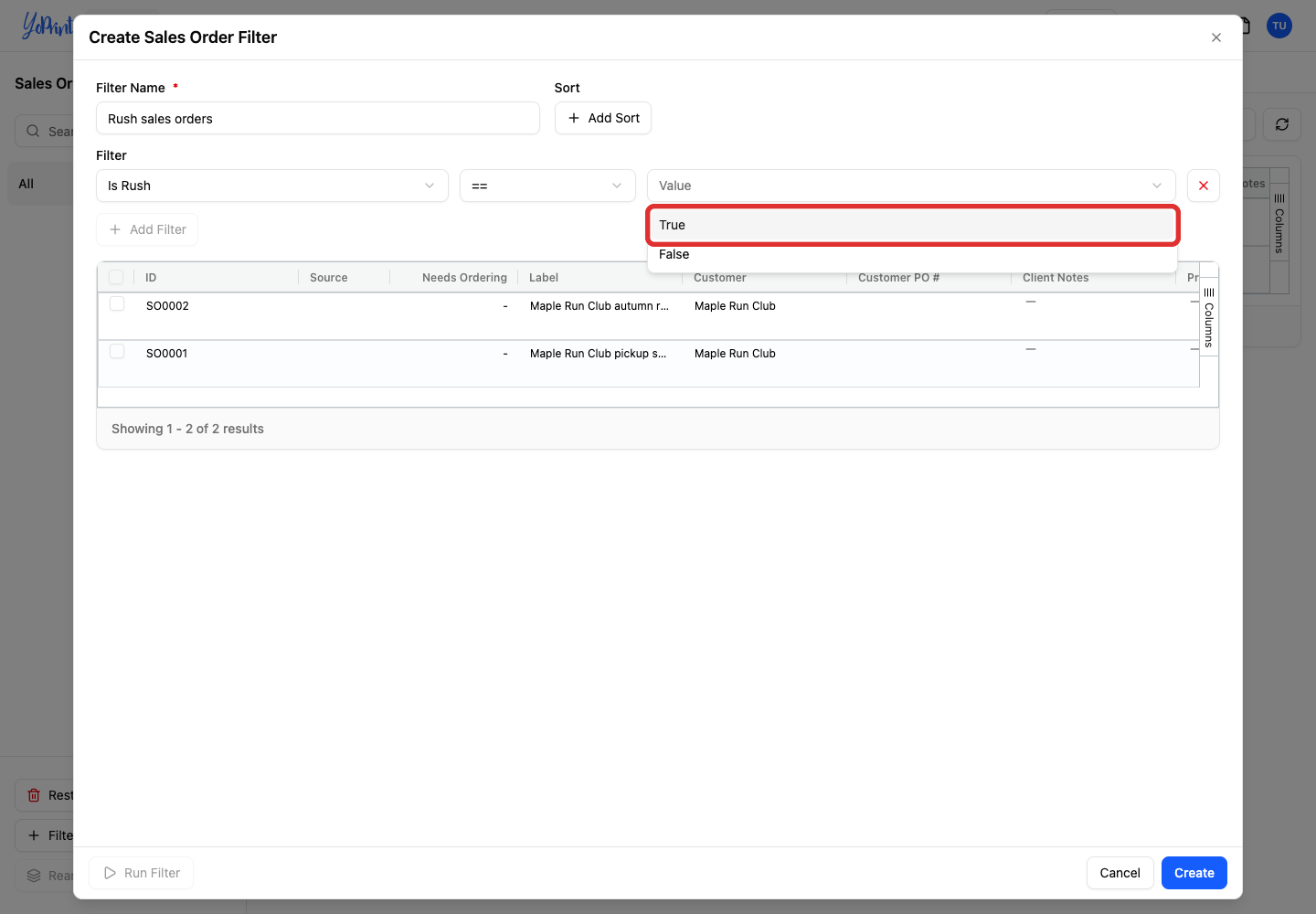The image size is (1316, 914).
Task: Click the refresh icon behind the dialog
Action: point(1281,124)
